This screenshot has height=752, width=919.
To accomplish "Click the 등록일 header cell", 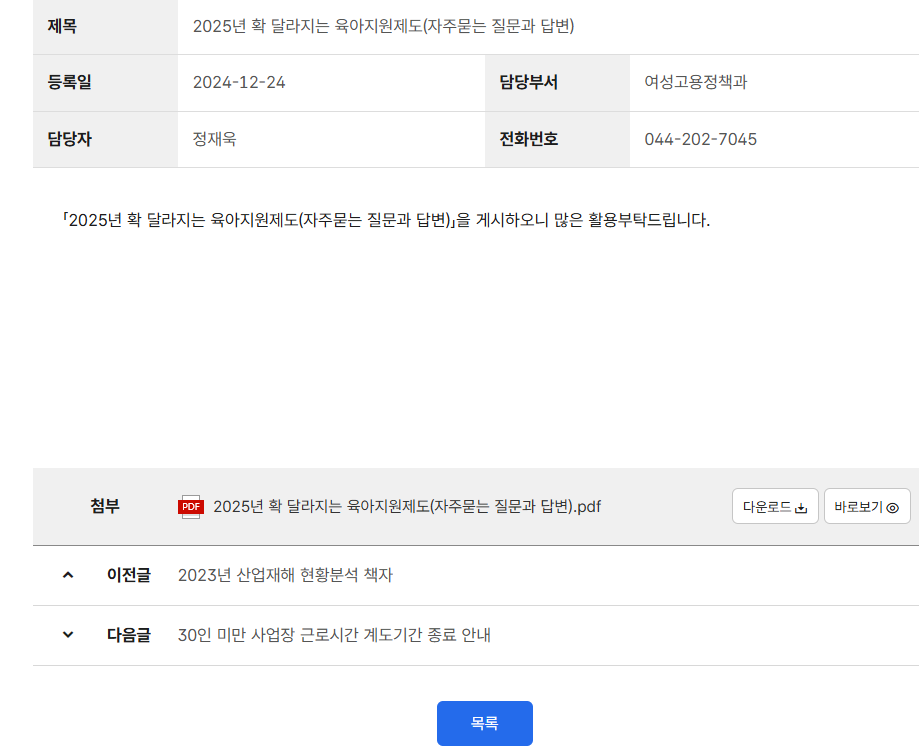I will 105,83.
